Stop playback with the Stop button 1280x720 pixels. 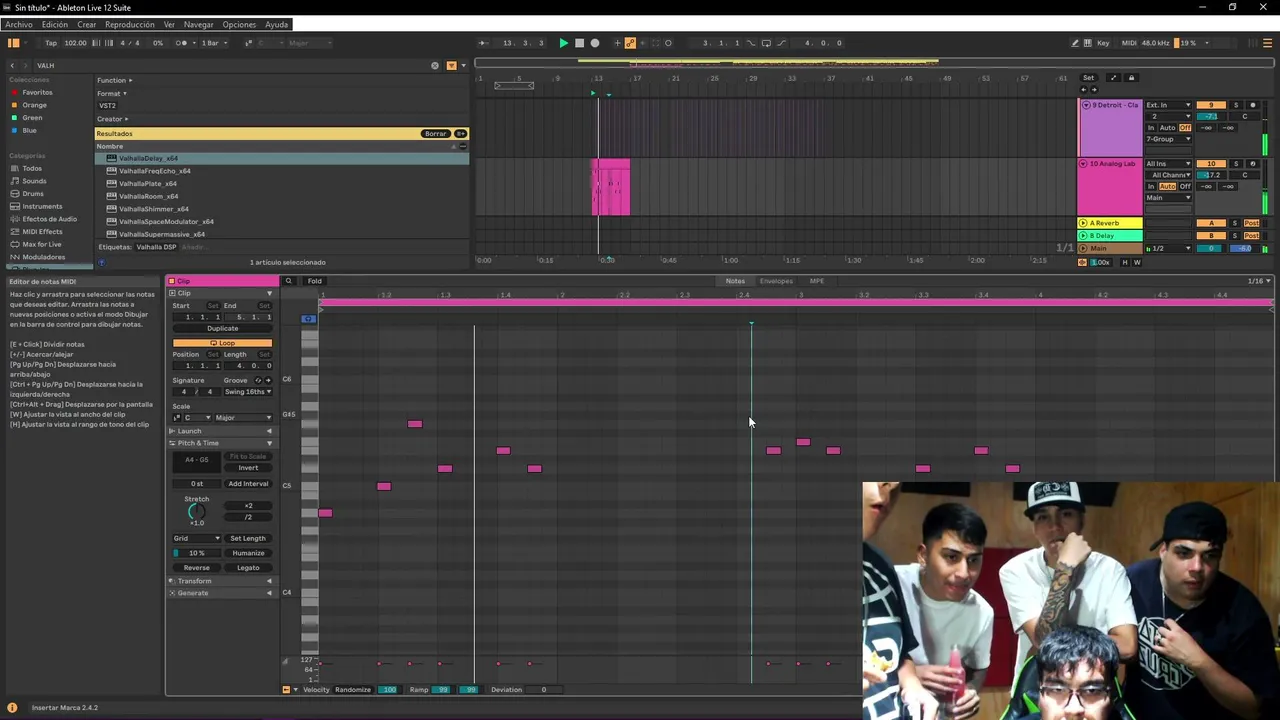click(579, 43)
